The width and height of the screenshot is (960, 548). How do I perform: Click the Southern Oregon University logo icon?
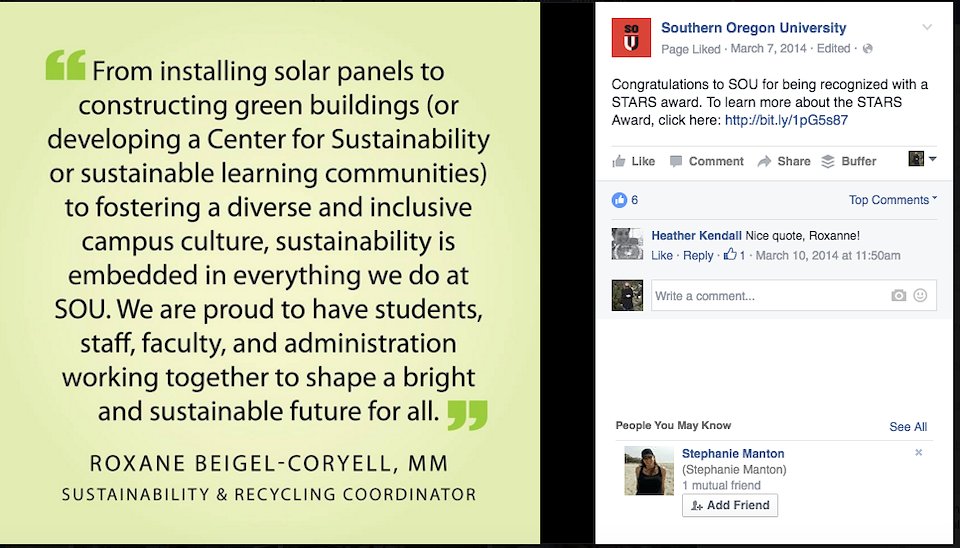[x=631, y=37]
